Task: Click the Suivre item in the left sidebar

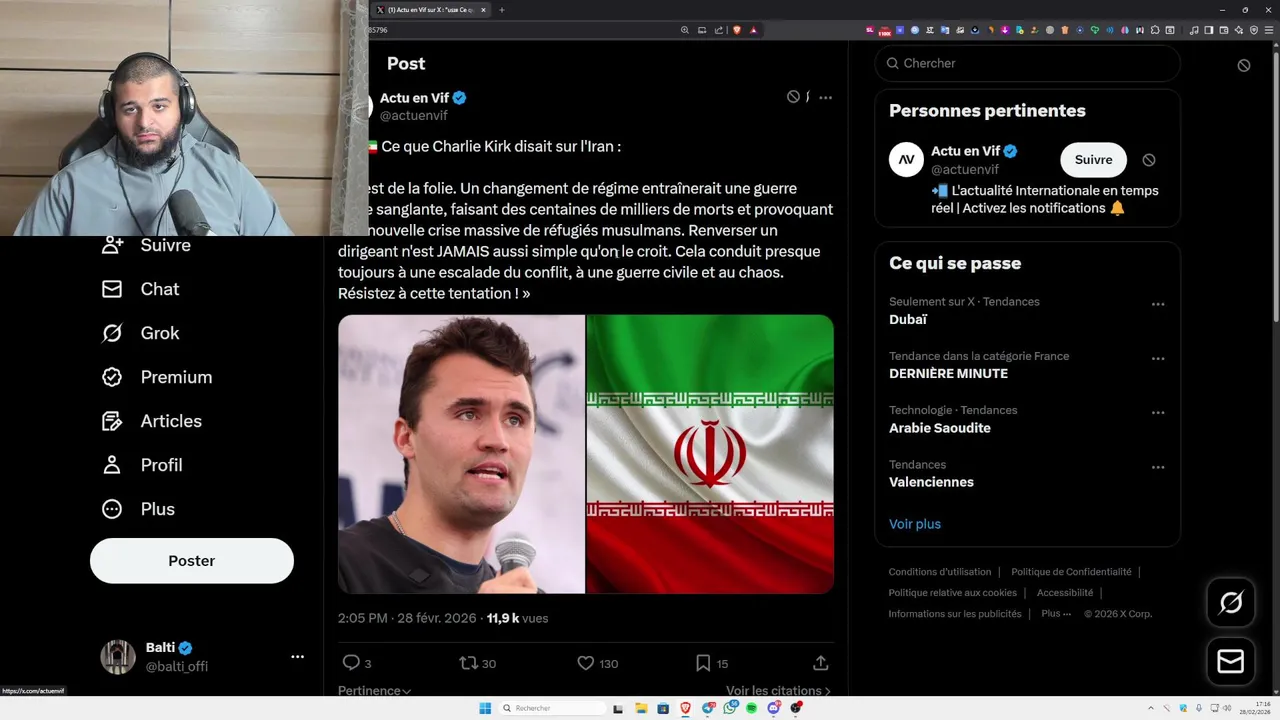Action: [146, 245]
